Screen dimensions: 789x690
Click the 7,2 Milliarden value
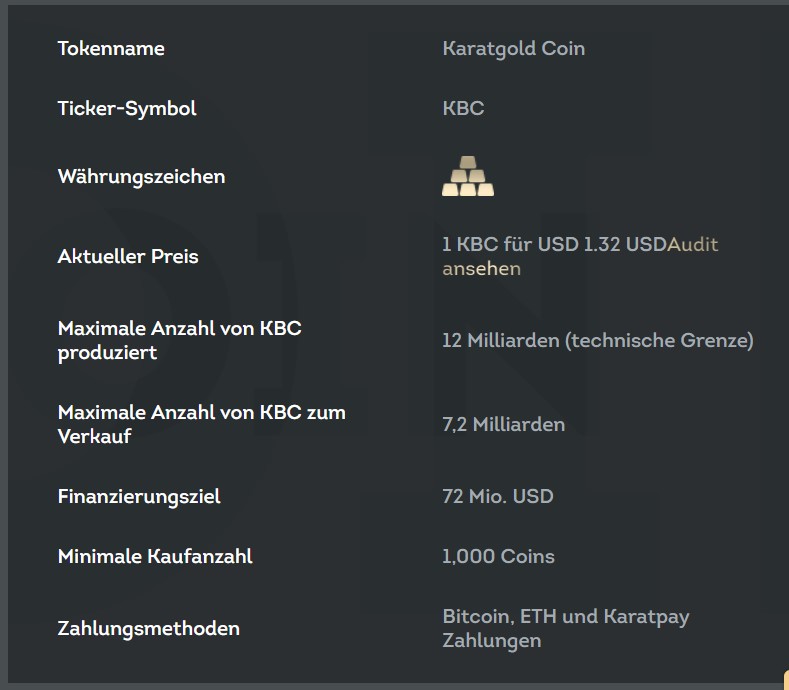[x=504, y=425]
